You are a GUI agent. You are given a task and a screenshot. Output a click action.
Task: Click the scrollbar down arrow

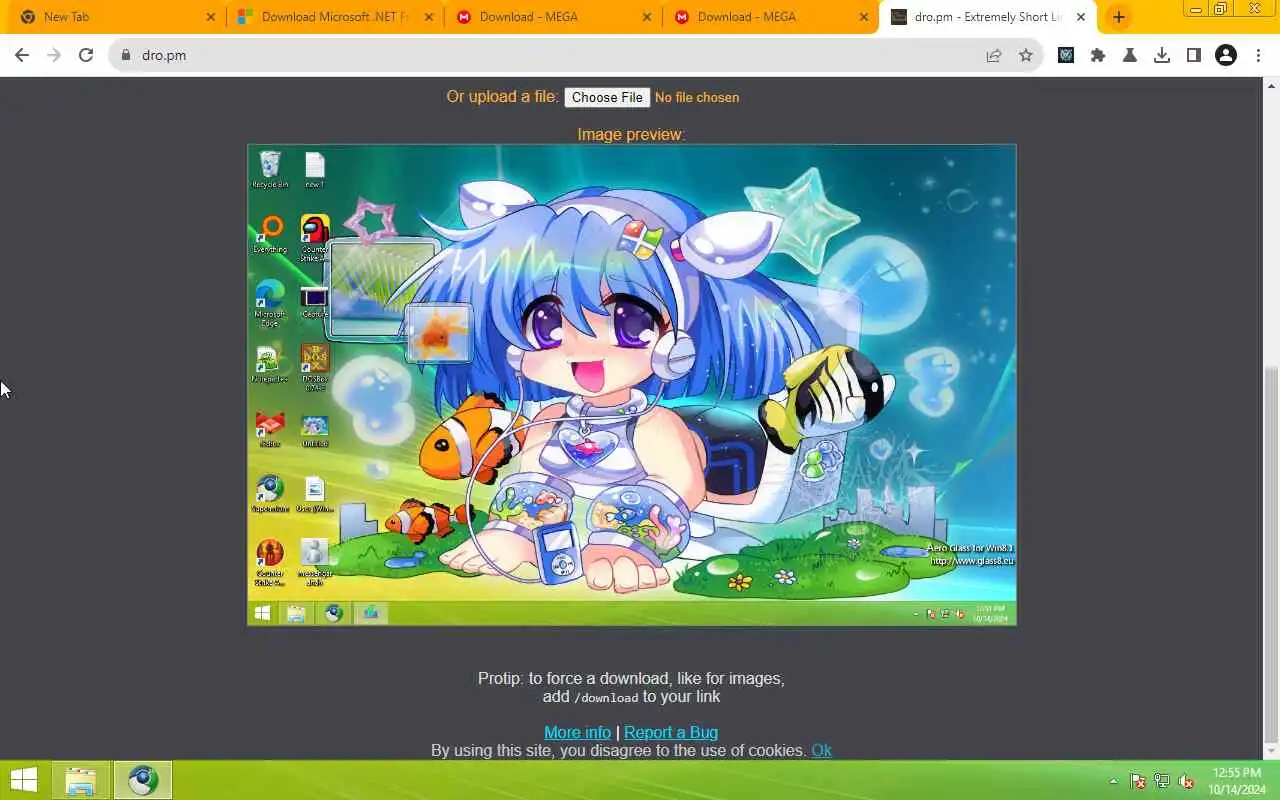[x=1271, y=751]
